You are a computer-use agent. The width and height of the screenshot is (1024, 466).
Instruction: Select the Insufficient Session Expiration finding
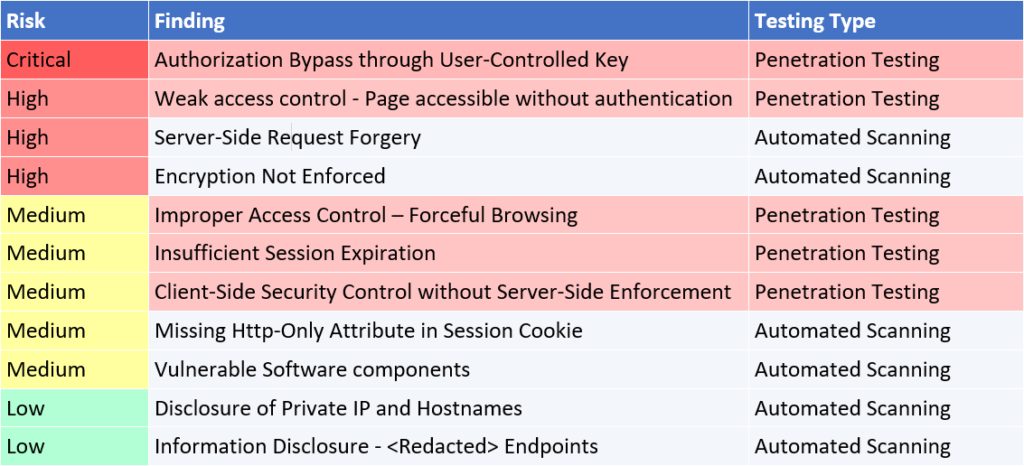[x=295, y=253]
